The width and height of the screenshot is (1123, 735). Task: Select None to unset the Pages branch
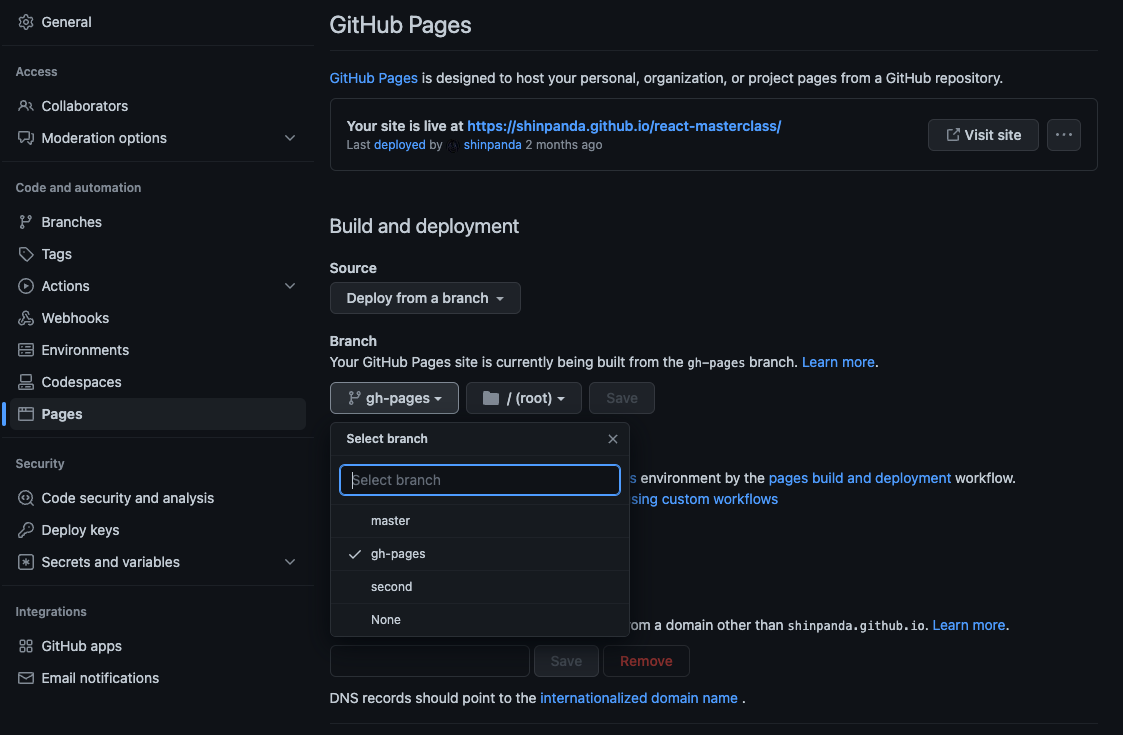click(x=386, y=619)
